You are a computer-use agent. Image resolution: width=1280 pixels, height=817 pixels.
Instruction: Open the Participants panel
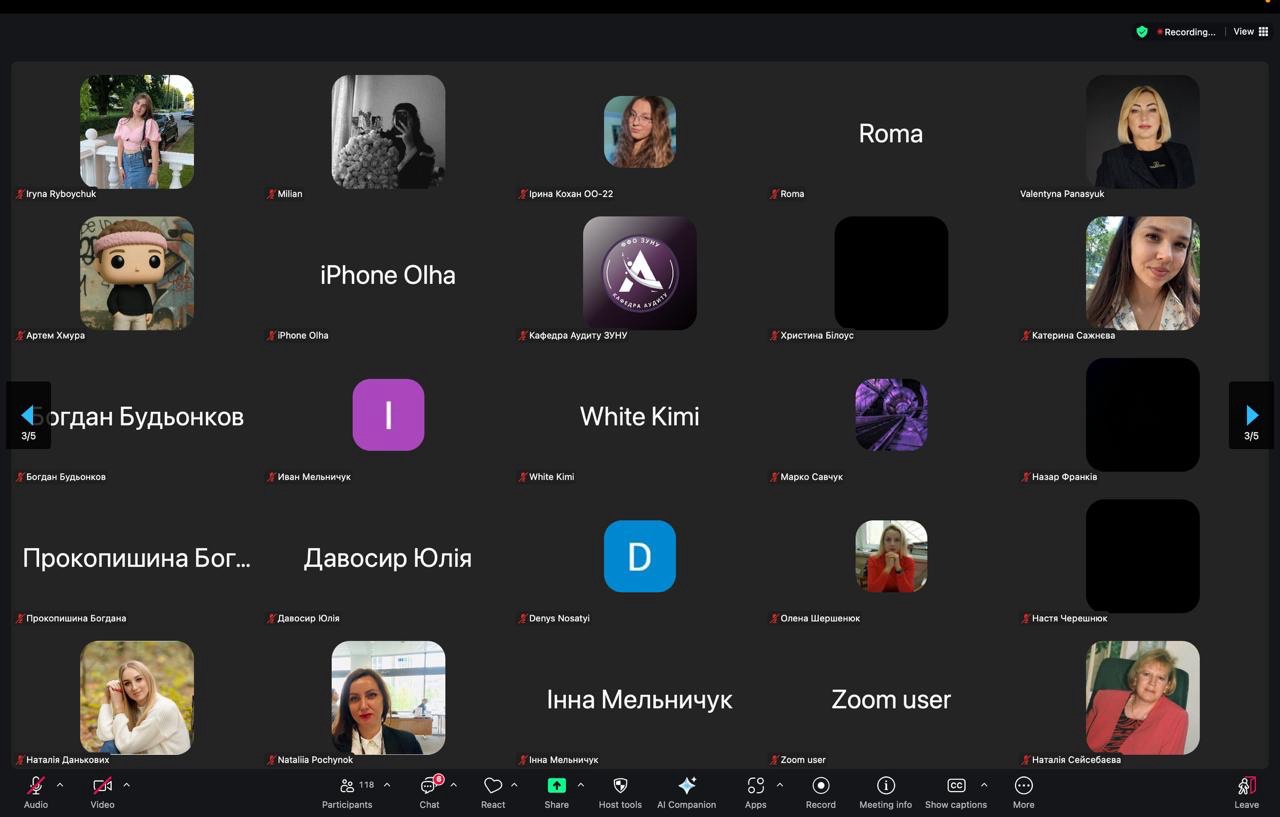[347, 786]
